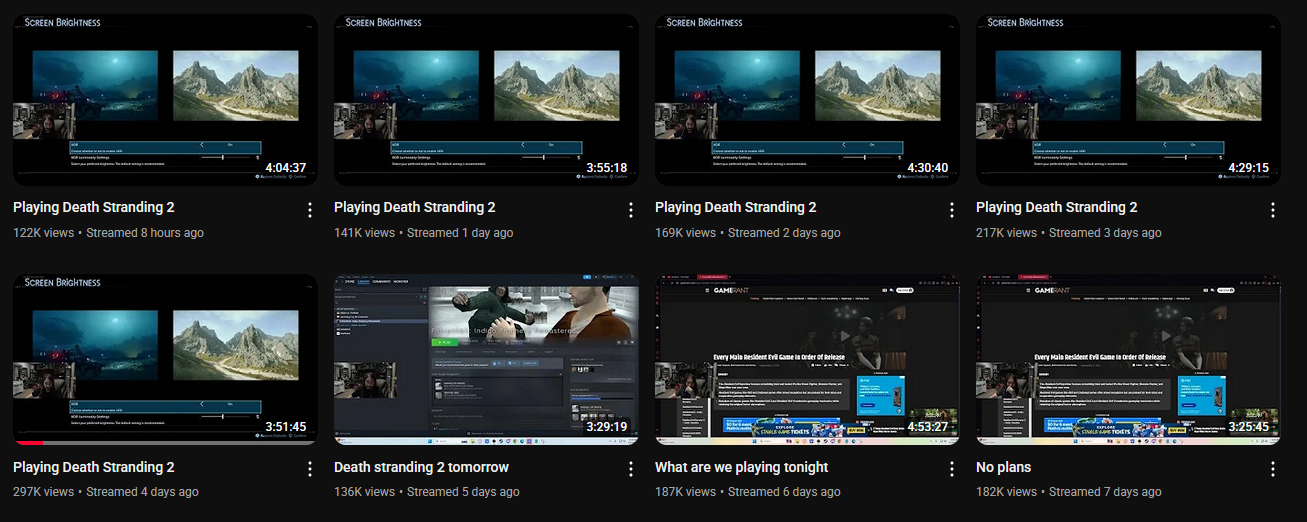Click '136K views • Streamed 5 days ago' text
Screen dimensions: 1307x522
click(x=427, y=492)
